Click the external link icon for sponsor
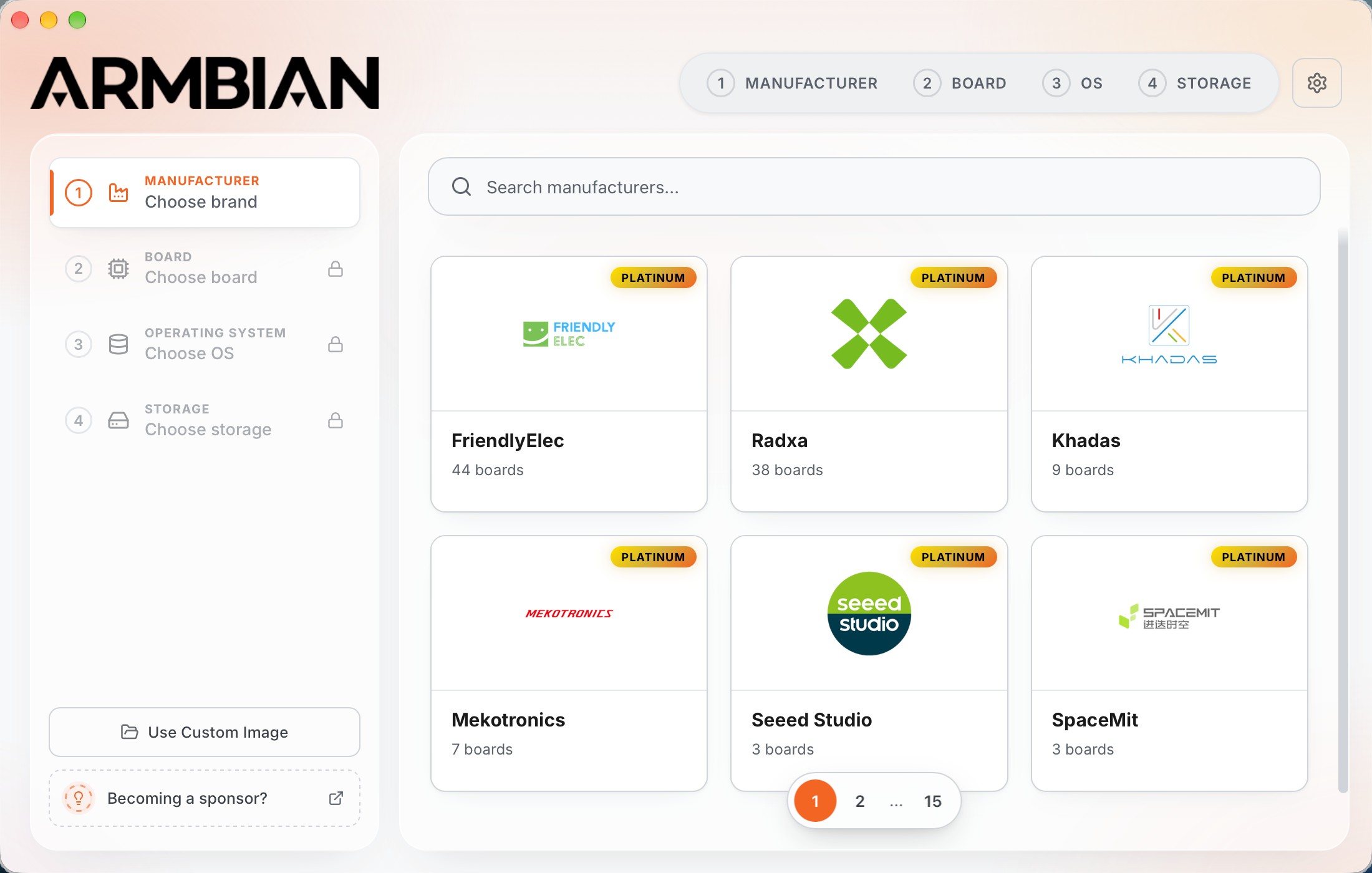 (x=336, y=798)
